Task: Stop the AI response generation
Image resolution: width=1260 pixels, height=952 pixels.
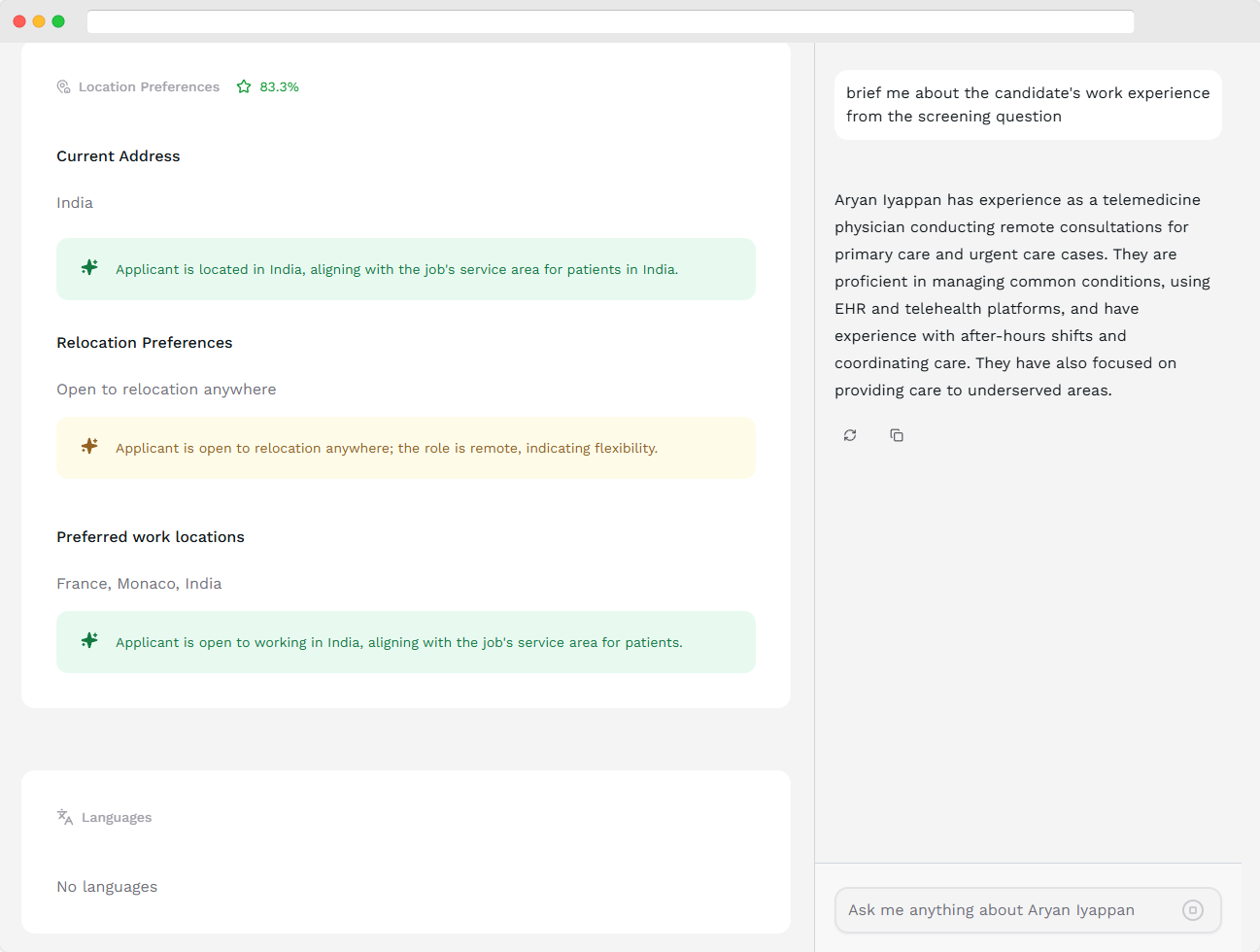Action: click(1193, 910)
